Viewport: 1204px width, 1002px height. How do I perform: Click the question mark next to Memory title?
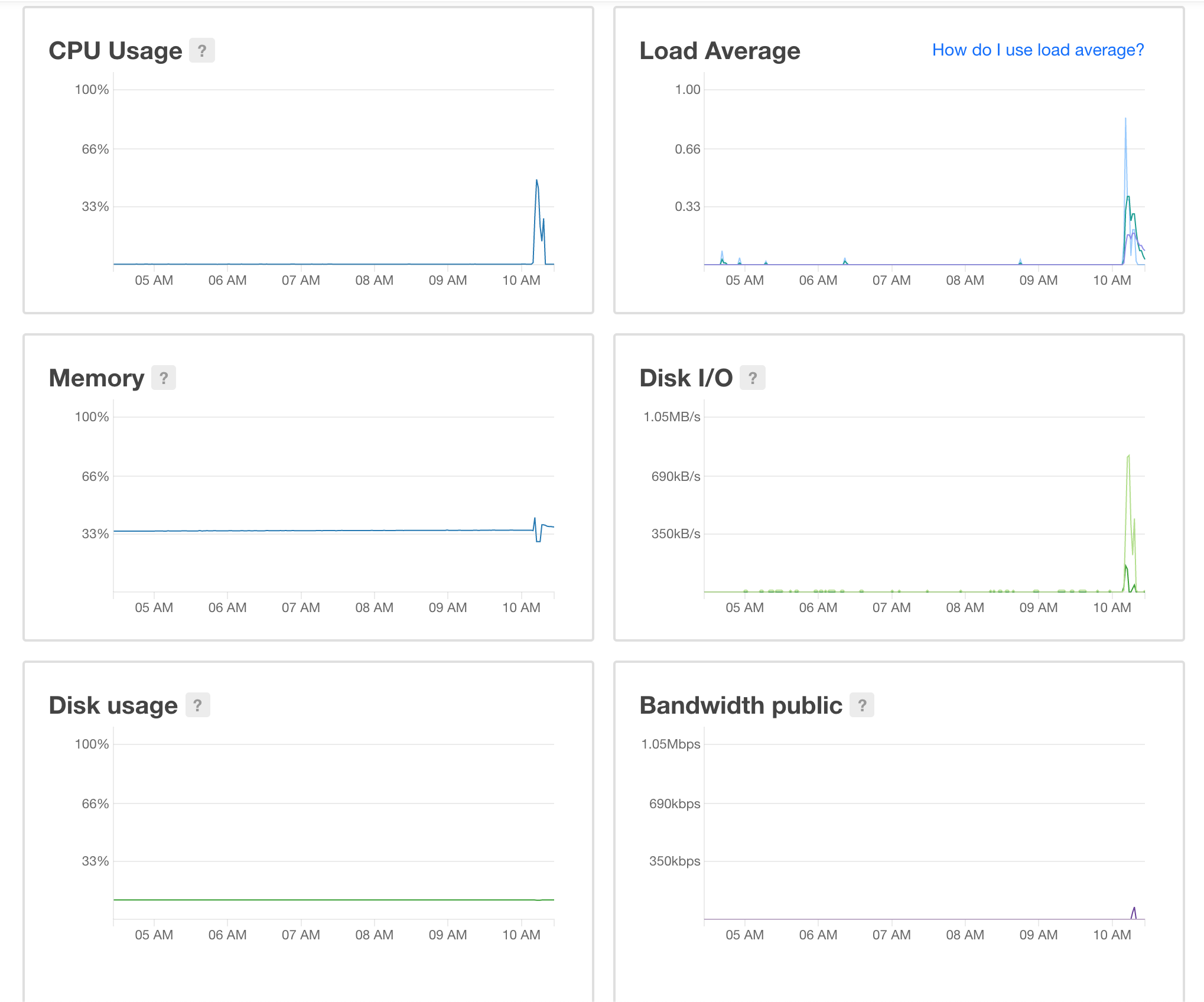[x=163, y=378]
